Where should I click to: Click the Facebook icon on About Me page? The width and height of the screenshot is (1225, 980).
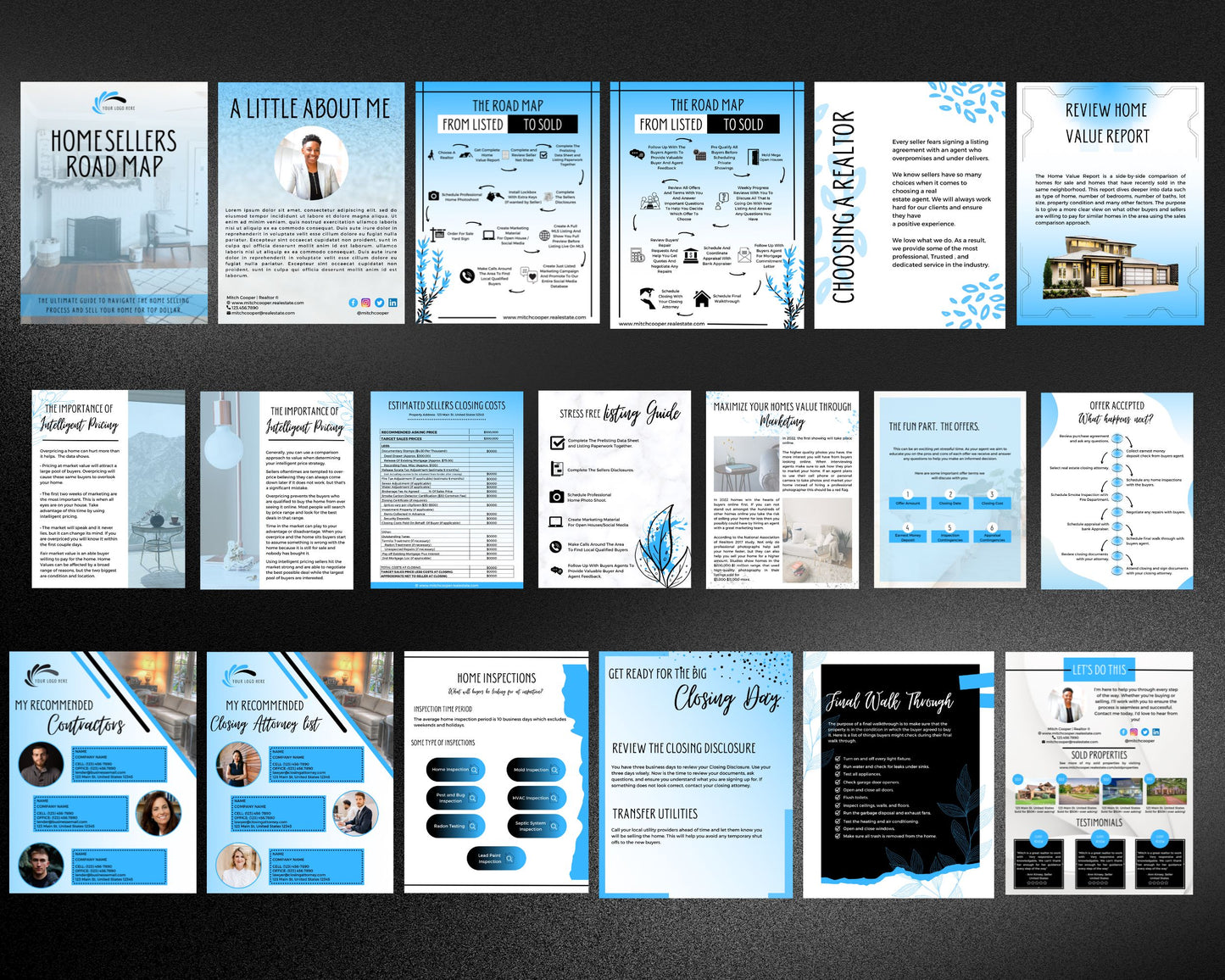[354, 303]
